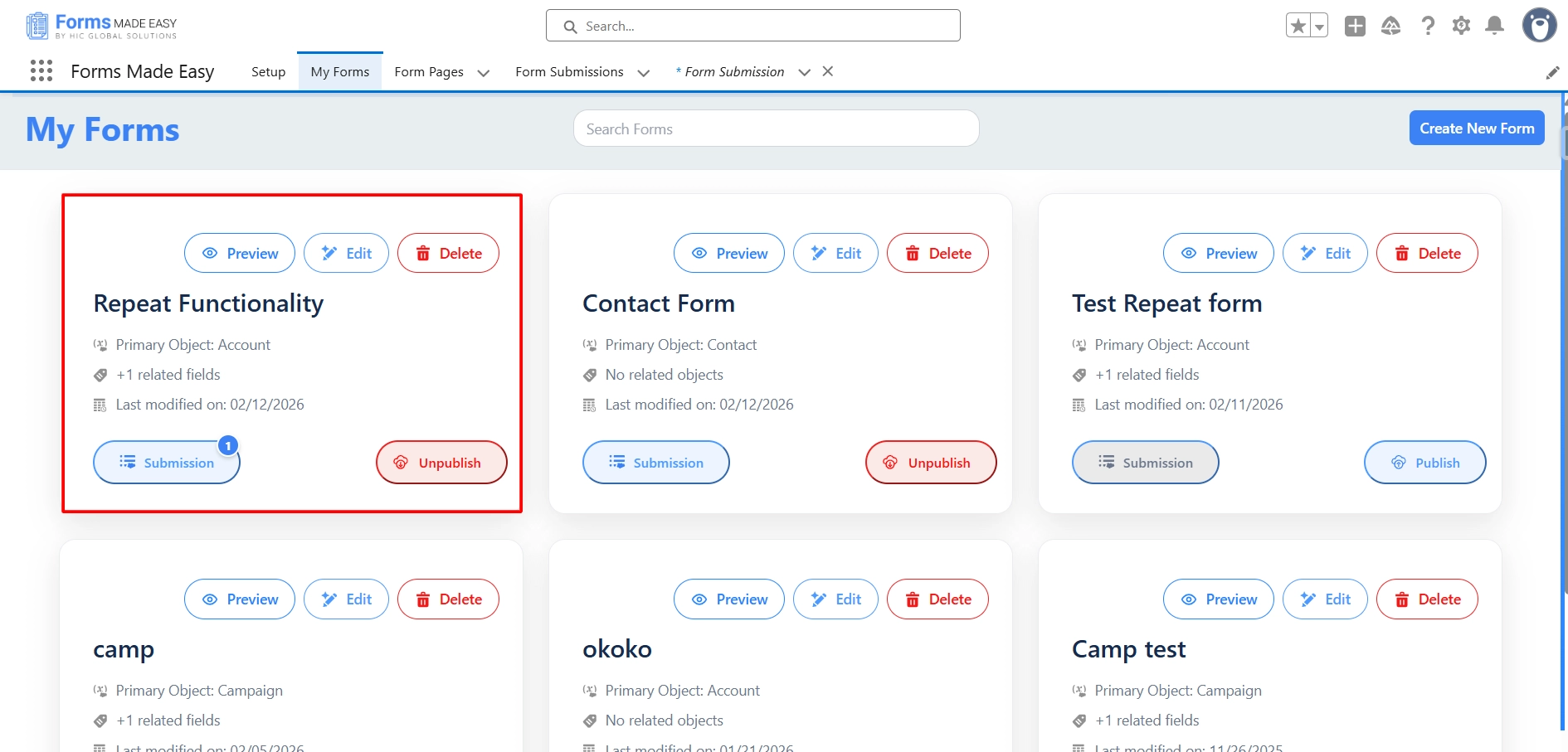Delete the Contact Form
Screen dimensions: 1568x752
click(937, 254)
